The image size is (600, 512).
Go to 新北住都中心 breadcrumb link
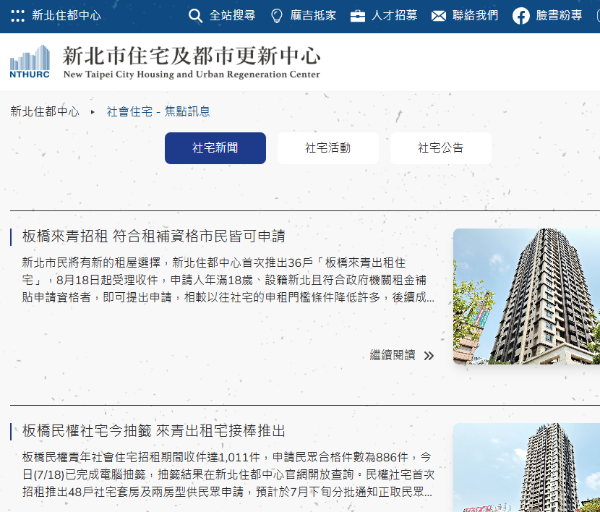tap(45, 112)
